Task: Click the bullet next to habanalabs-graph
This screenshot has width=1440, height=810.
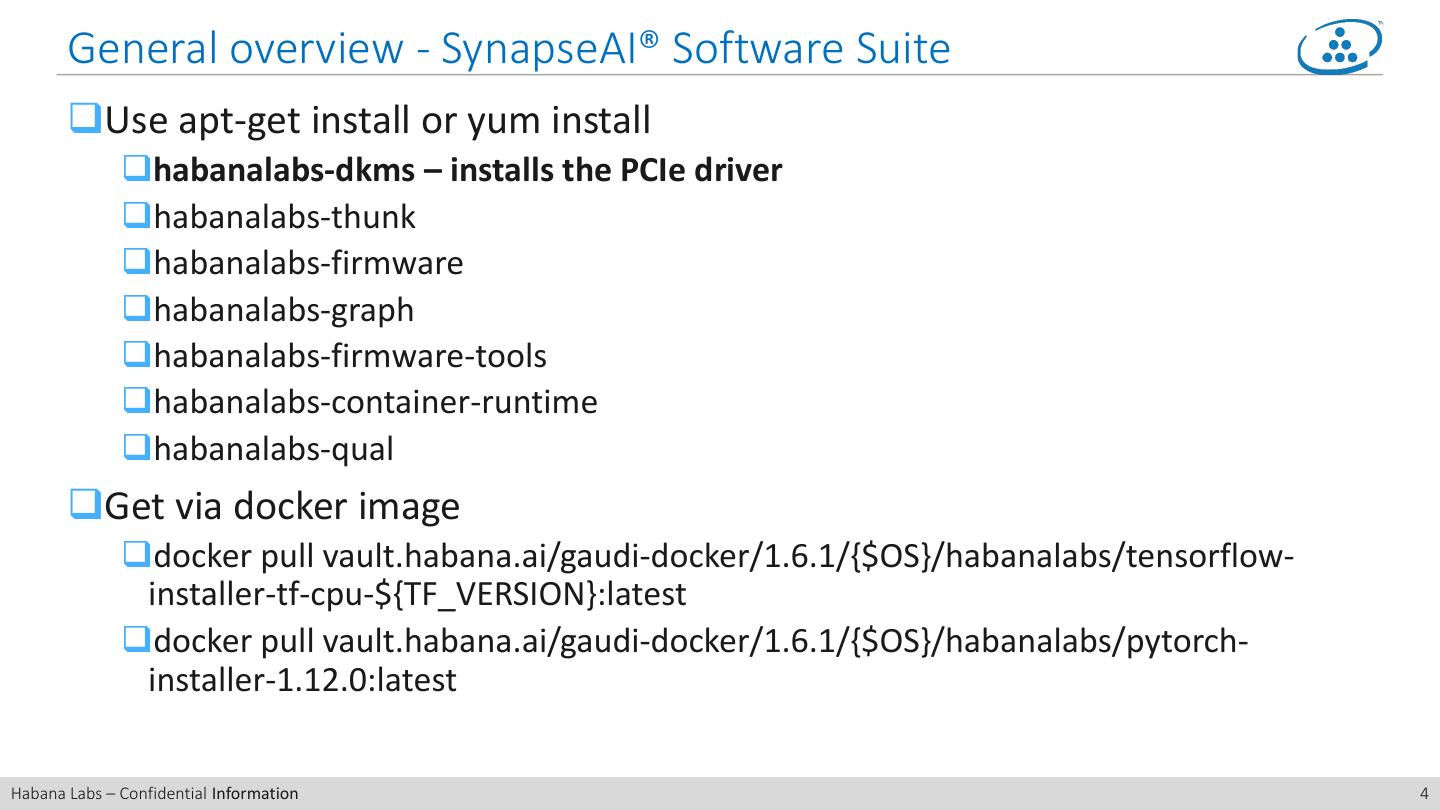Action: click(137, 308)
